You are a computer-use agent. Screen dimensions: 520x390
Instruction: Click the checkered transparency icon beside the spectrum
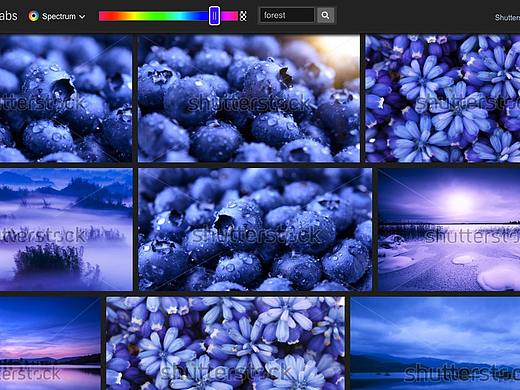click(x=244, y=16)
